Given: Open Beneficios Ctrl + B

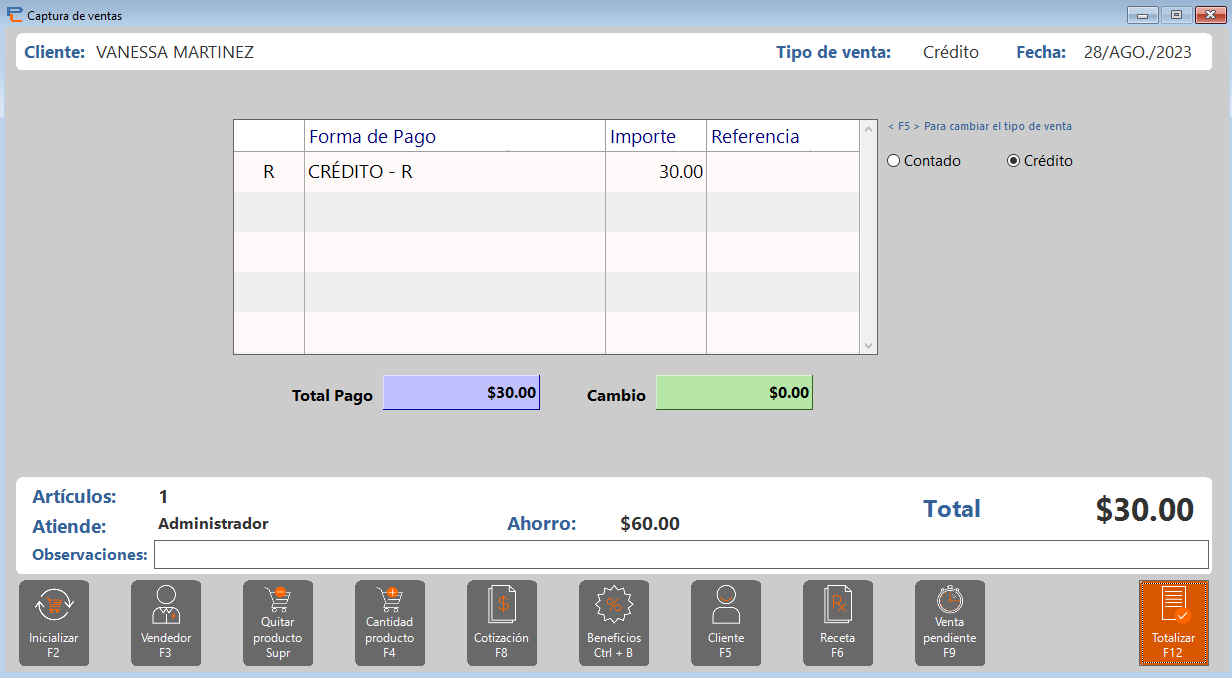Looking at the screenshot, I should coord(614,623).
